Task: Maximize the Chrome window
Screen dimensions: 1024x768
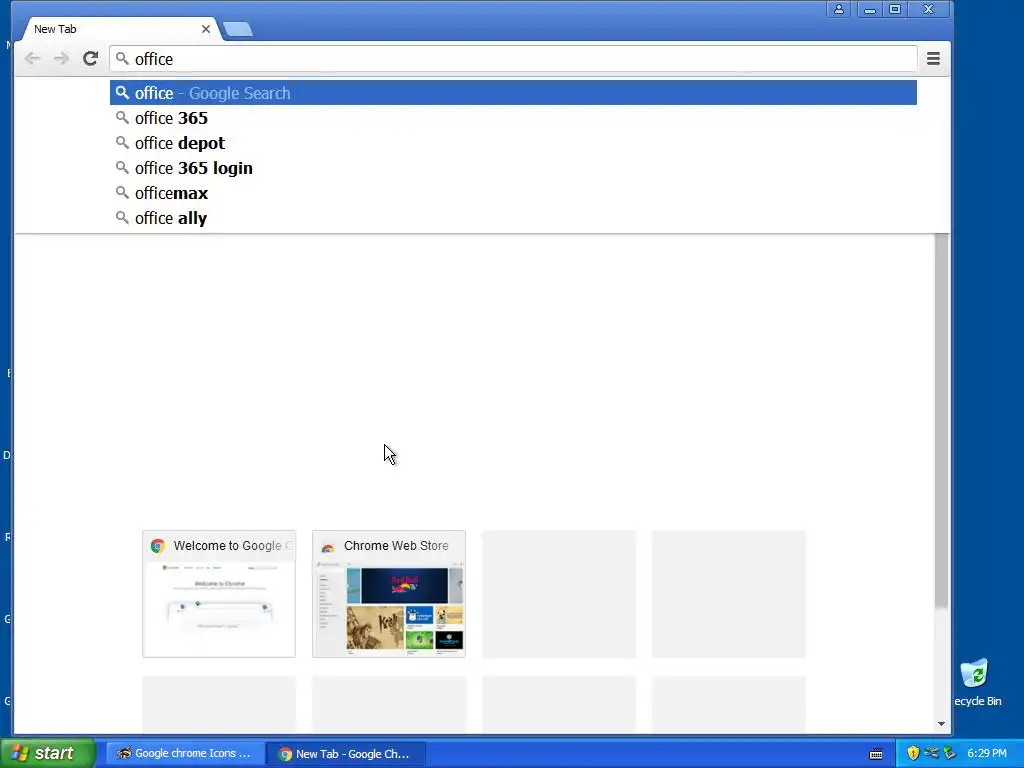Action: [895, 9]
